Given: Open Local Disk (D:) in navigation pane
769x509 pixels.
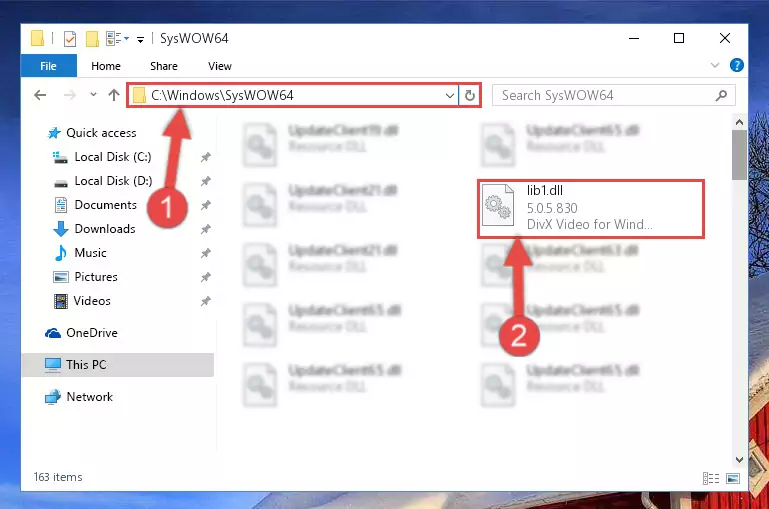Looking at the screenshot, I should coord(113,181).
